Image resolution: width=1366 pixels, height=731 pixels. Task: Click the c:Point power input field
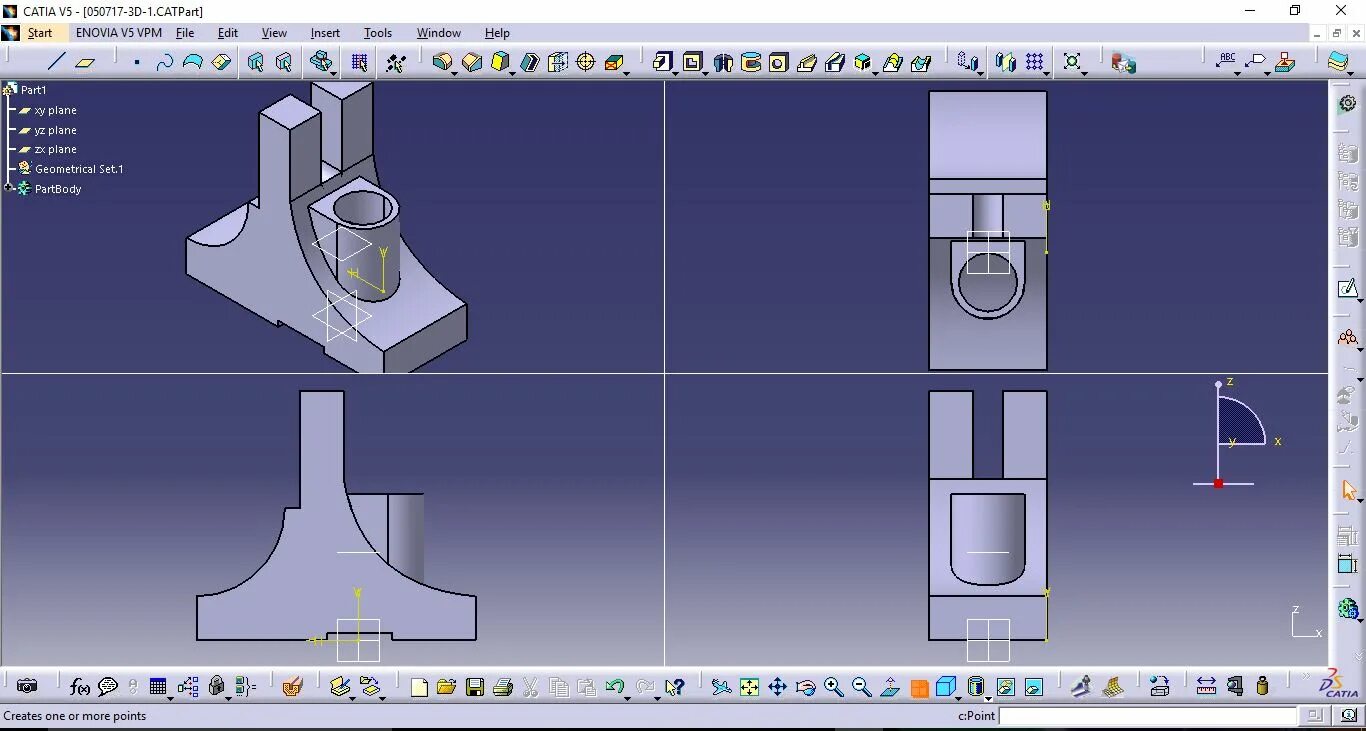[x=1148, y=715]
